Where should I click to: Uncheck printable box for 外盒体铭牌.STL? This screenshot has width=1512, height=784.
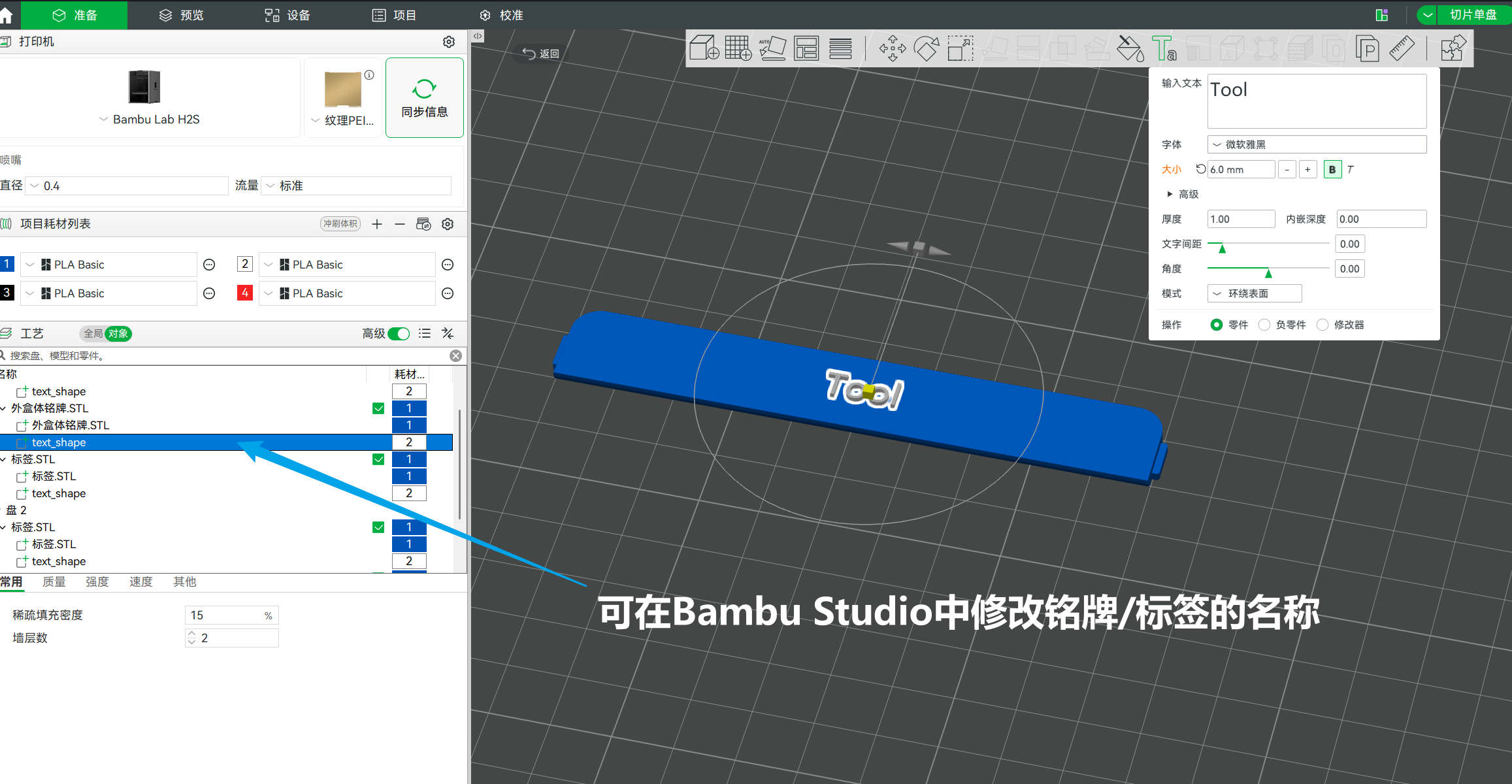point(378,408)
